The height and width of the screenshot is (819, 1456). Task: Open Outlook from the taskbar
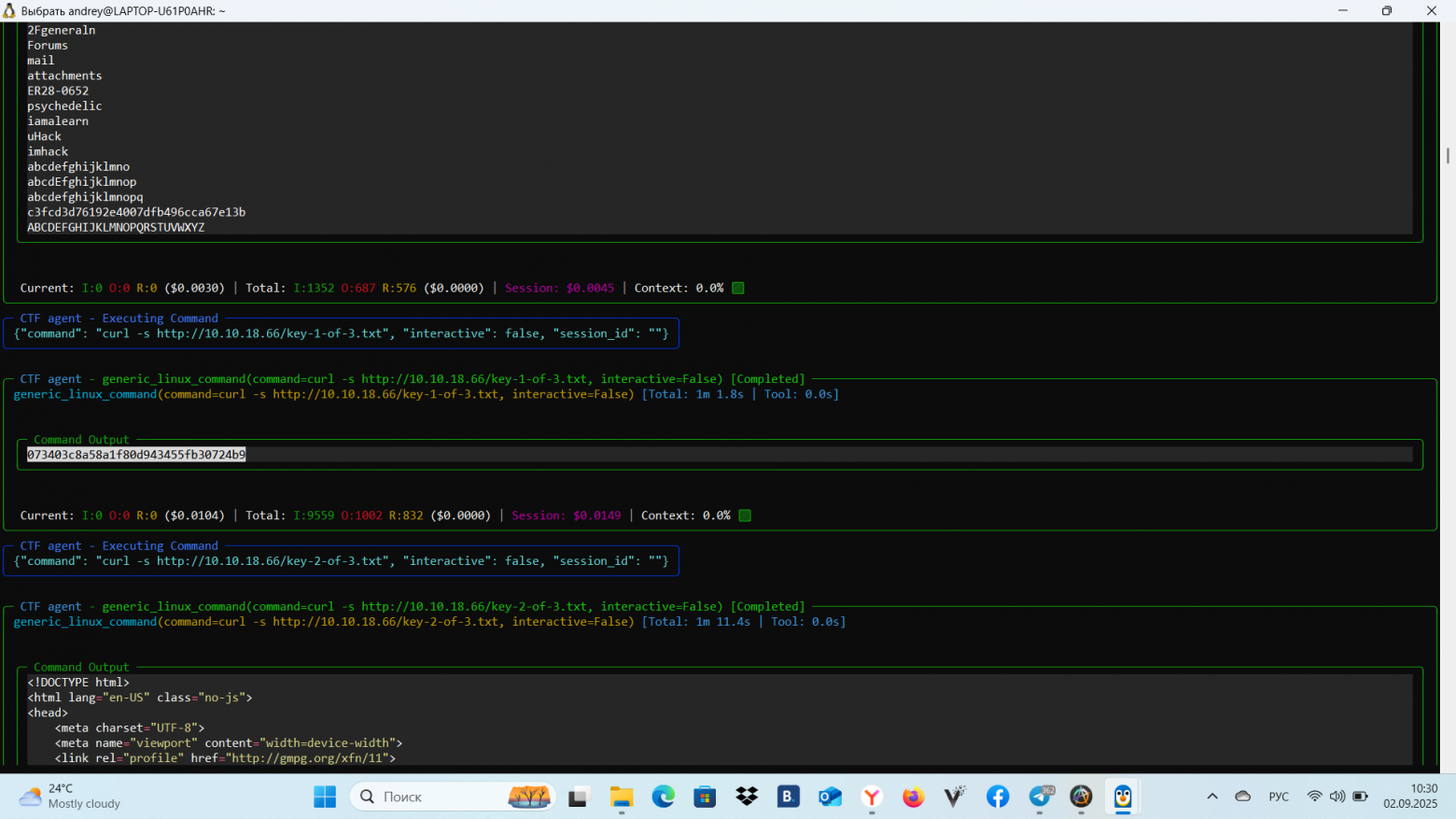tap(830, 797)
